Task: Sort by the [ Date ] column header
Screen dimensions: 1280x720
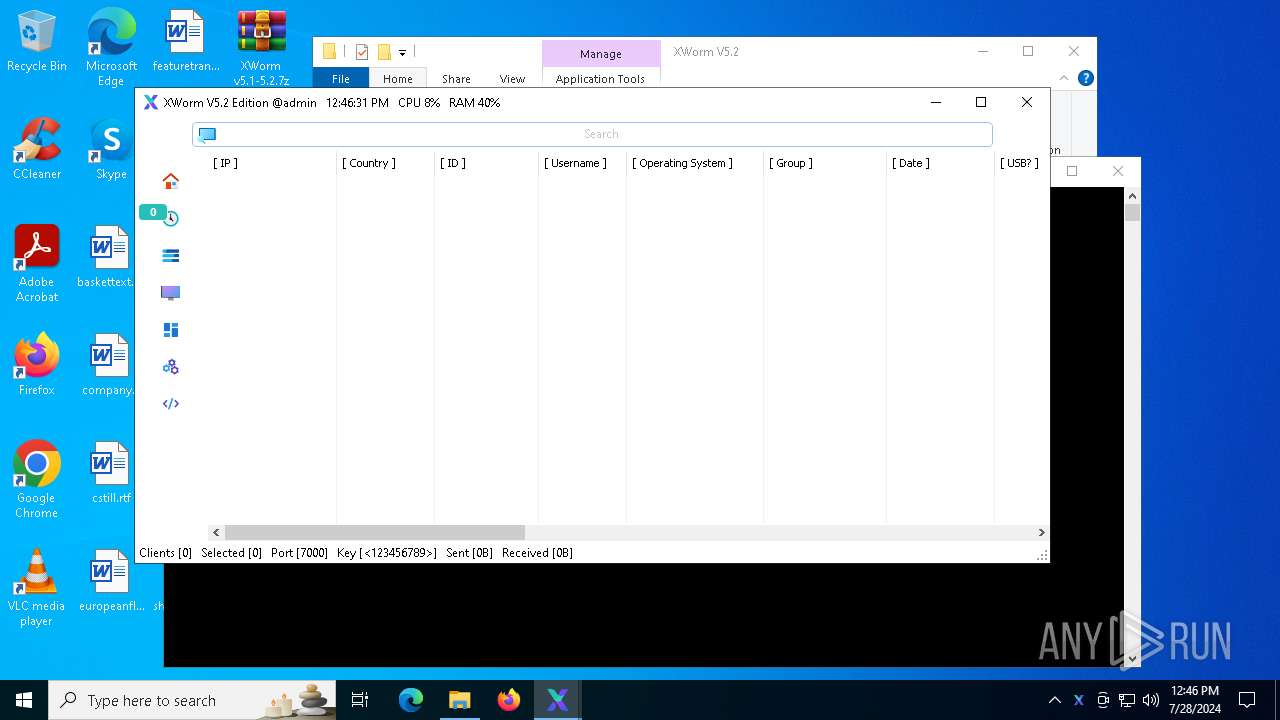Action: click(911, 163)
